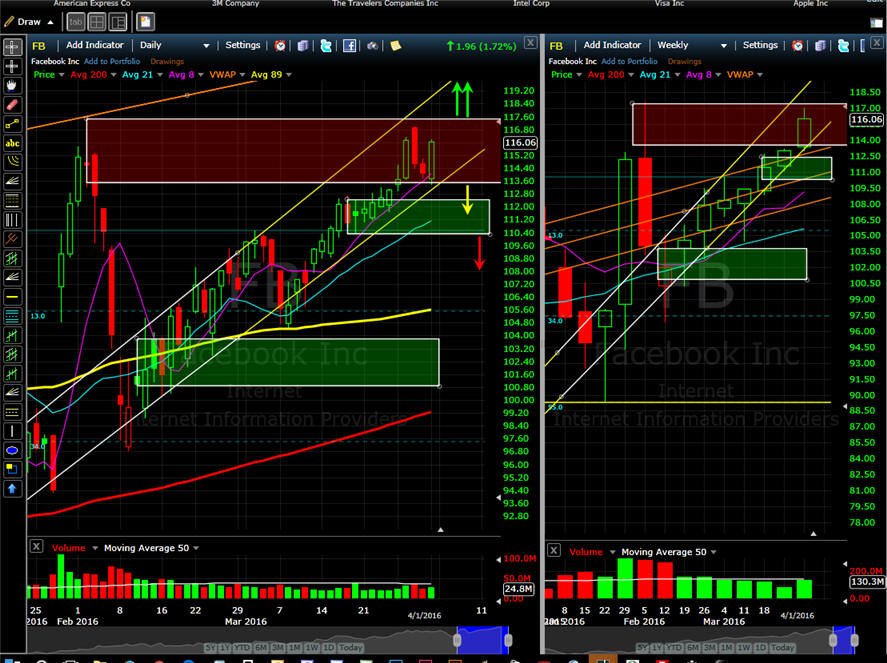Select the blue ellipse drawing tool
The image size is (887, 663).
(12, 451)
